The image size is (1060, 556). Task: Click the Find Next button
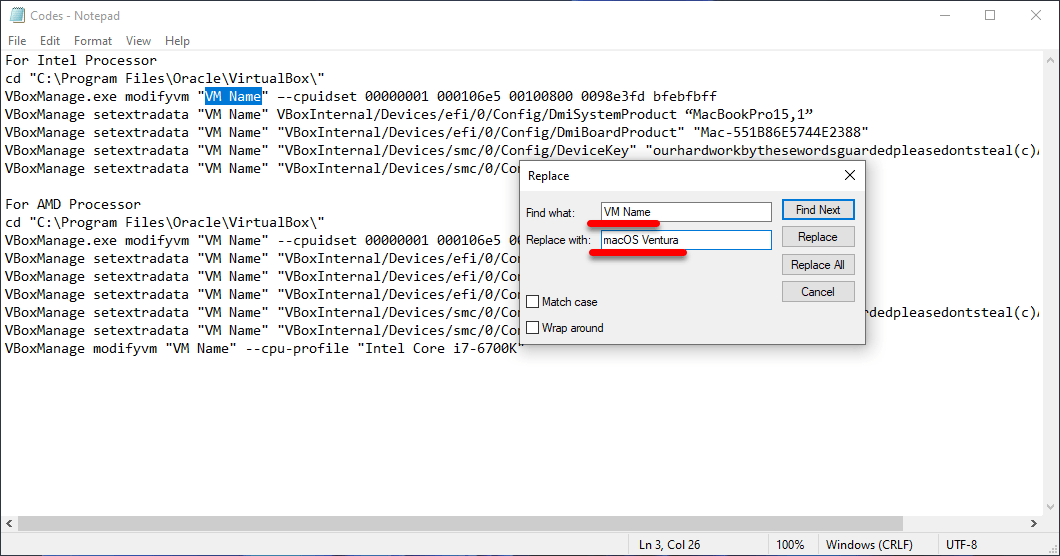pos(818,210)
